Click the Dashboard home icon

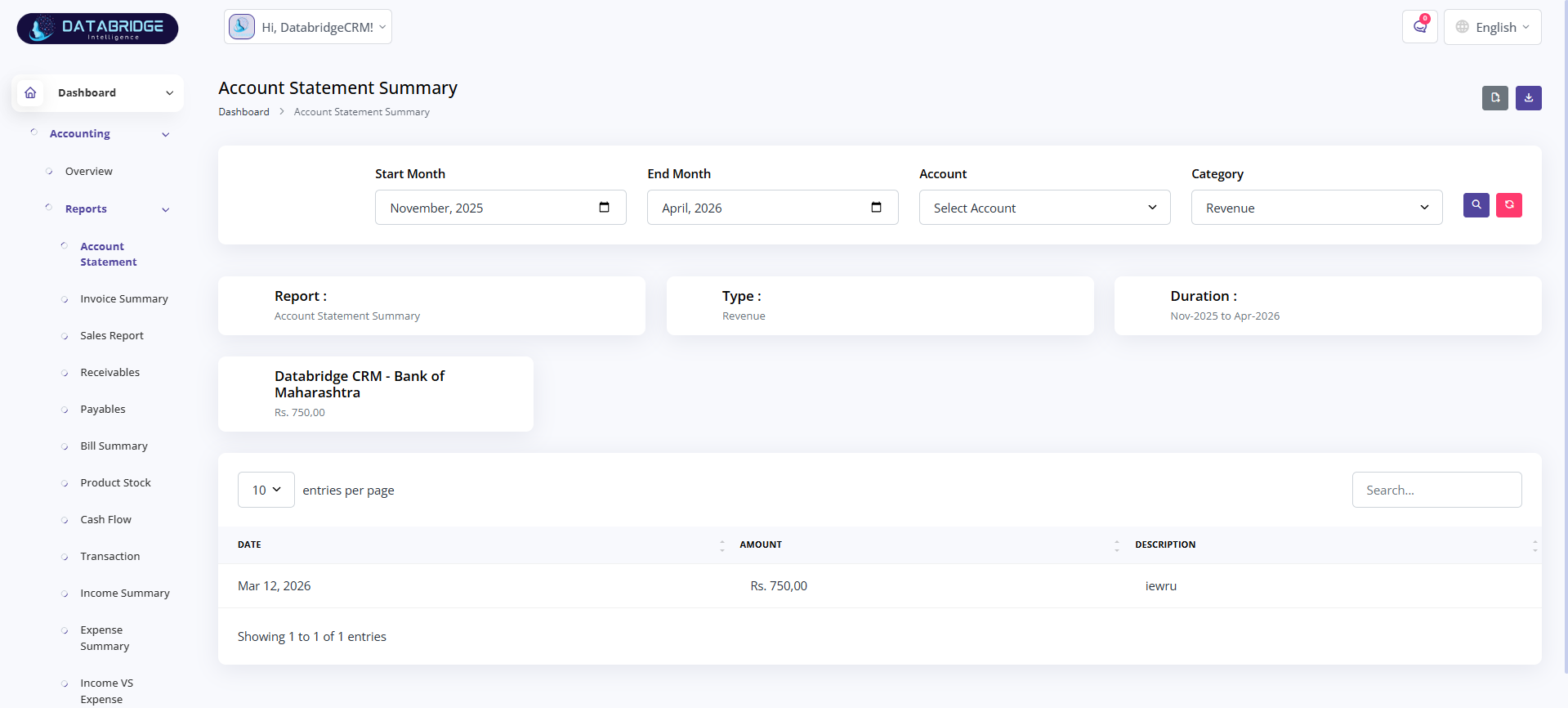[x=30, y=92]
